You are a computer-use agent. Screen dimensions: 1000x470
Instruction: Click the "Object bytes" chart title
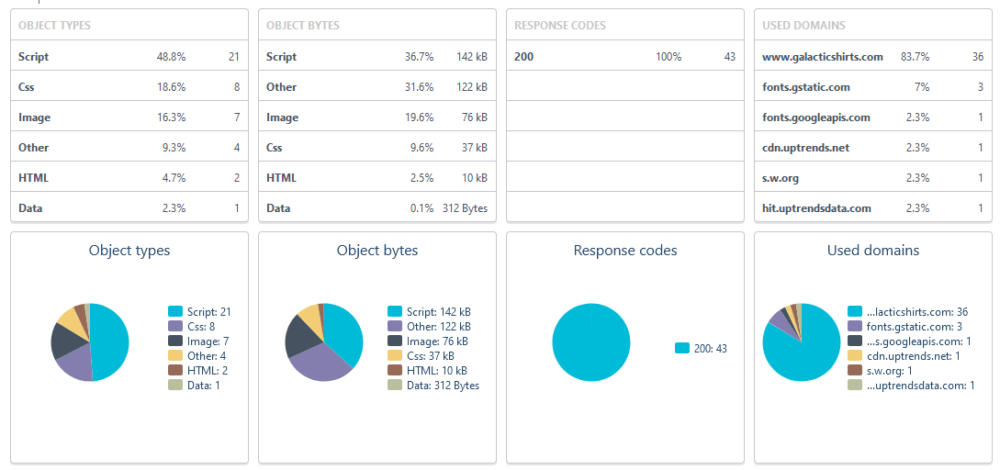(378, 251)
